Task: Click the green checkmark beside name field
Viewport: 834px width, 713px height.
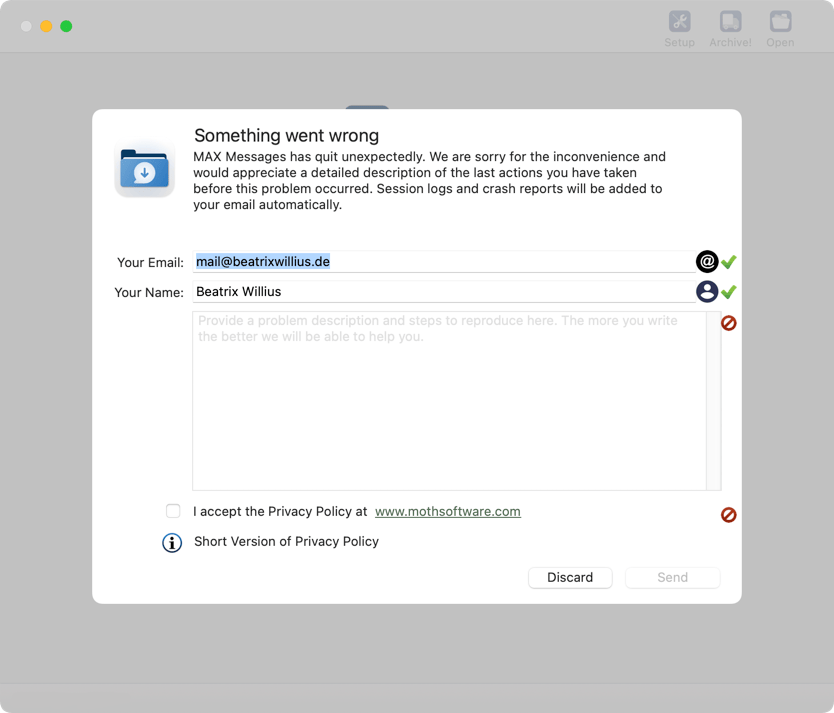Action: 729,291
